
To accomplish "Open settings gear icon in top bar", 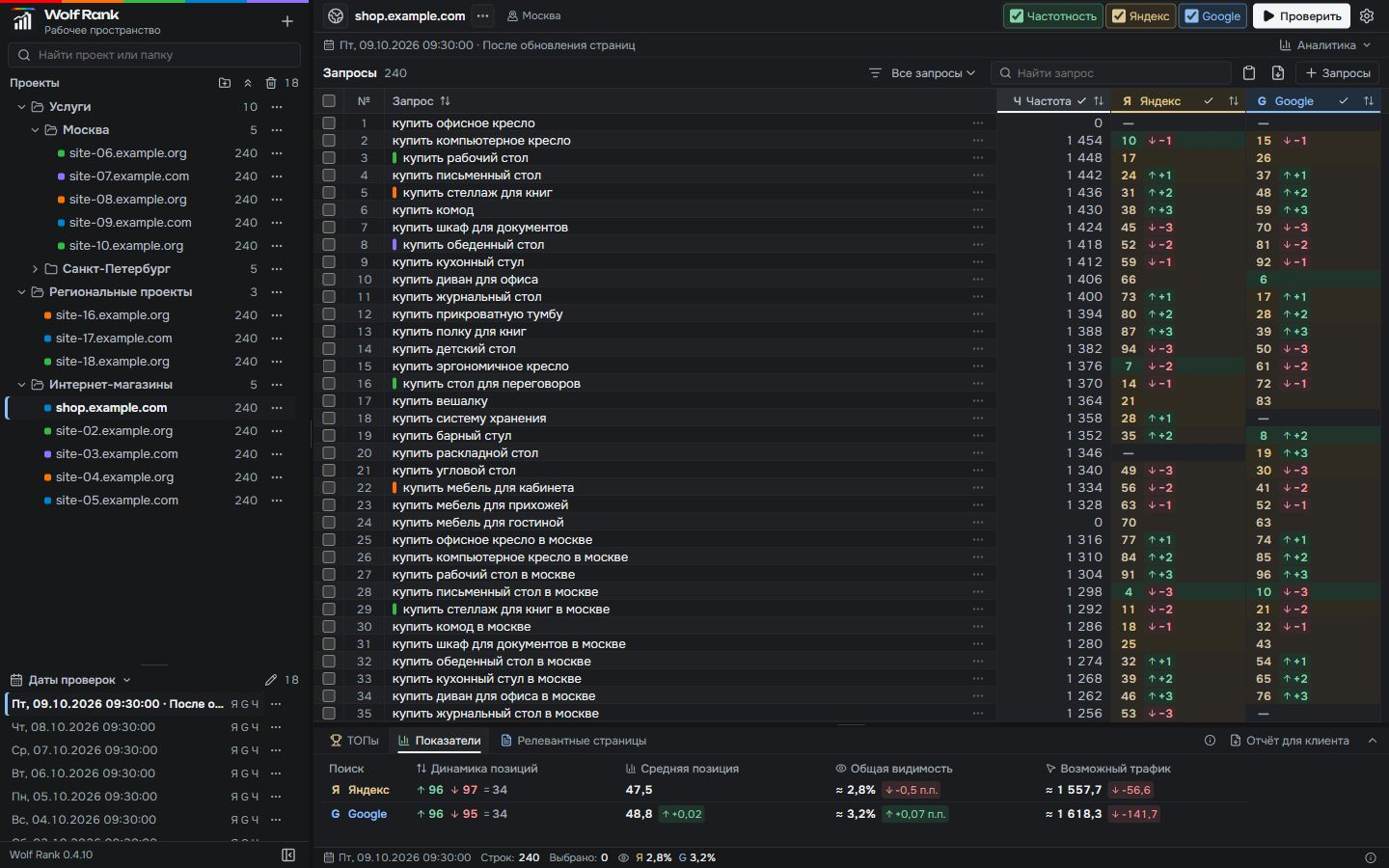I will 1367,15.
